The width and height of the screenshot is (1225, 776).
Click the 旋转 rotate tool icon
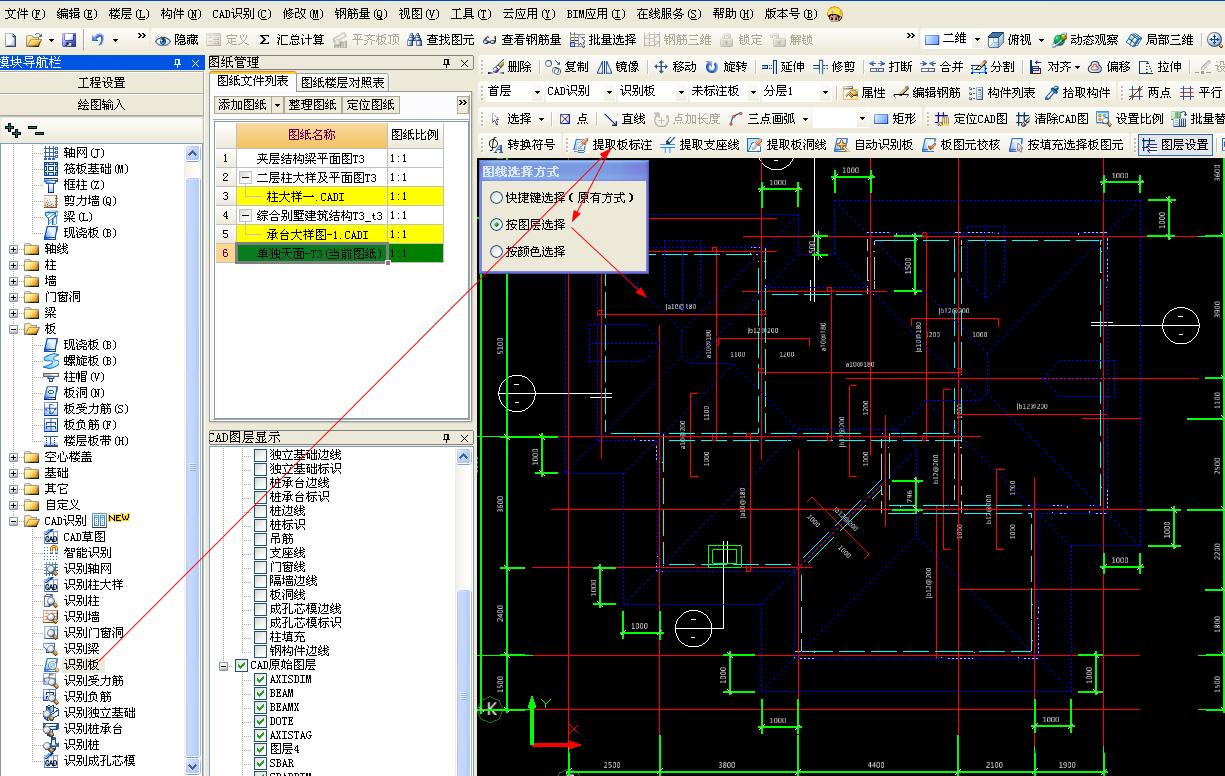(712, 67)
